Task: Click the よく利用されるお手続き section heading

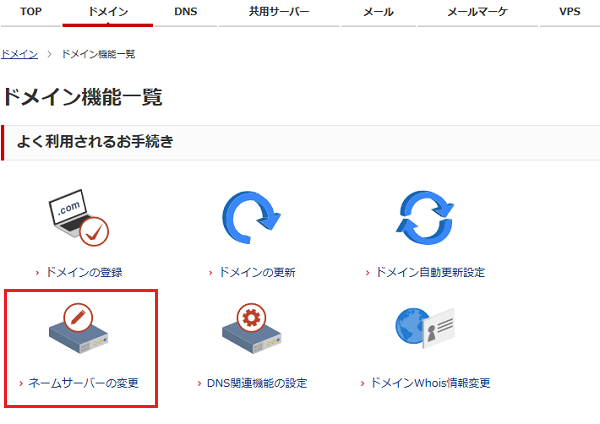Action: point(95,142)
